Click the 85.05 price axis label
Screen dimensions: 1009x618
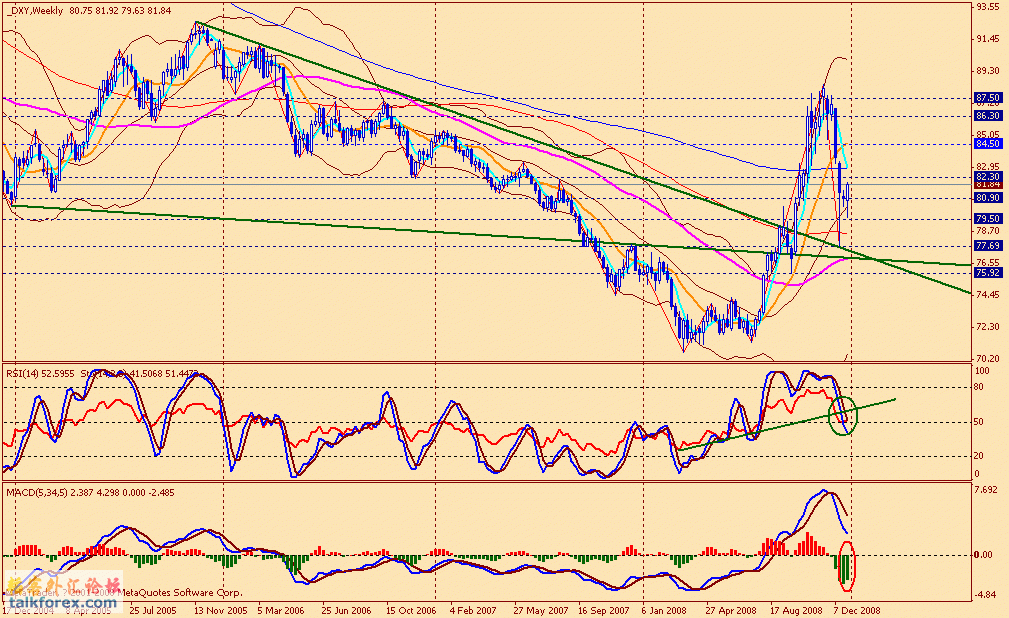(x=988, y=135)
